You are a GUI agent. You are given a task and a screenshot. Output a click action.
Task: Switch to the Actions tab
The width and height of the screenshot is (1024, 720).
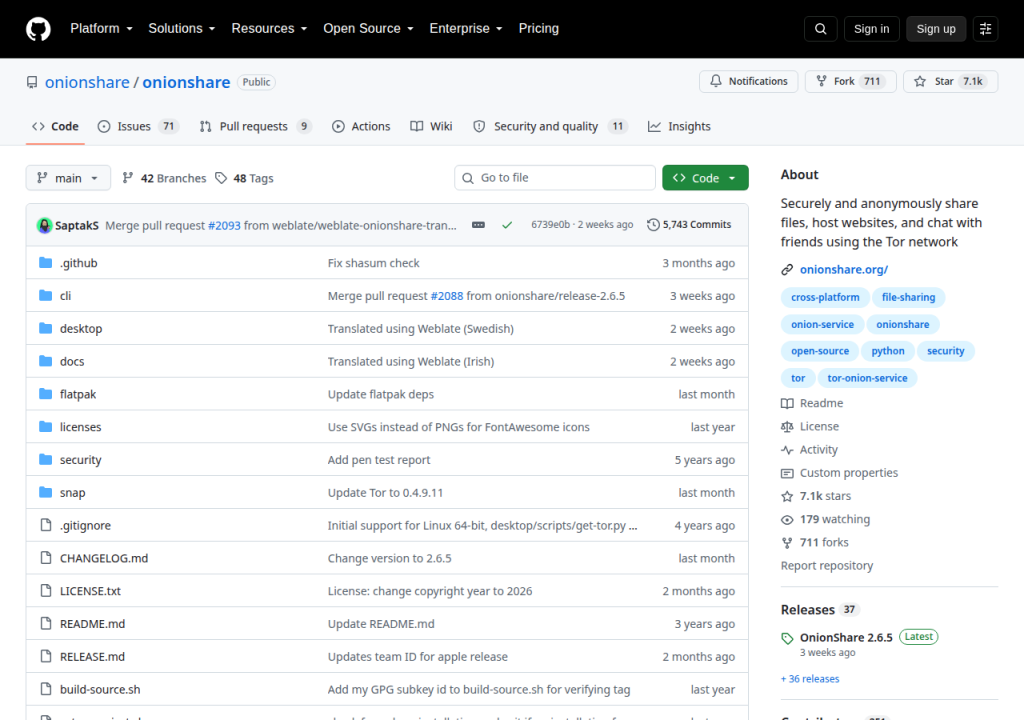[361, 126]
